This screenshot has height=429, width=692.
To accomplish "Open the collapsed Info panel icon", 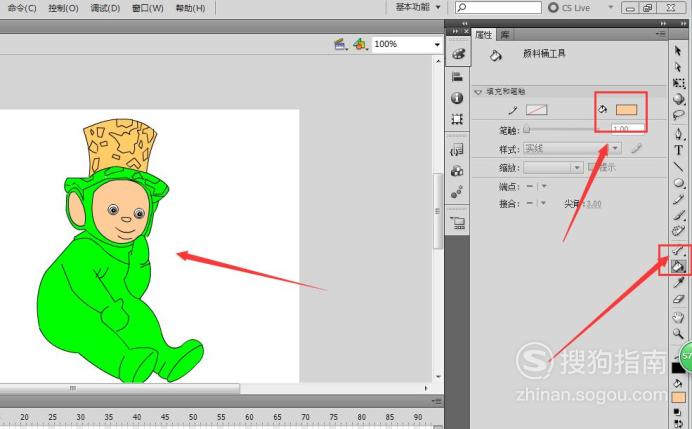I will click(457, 98).
